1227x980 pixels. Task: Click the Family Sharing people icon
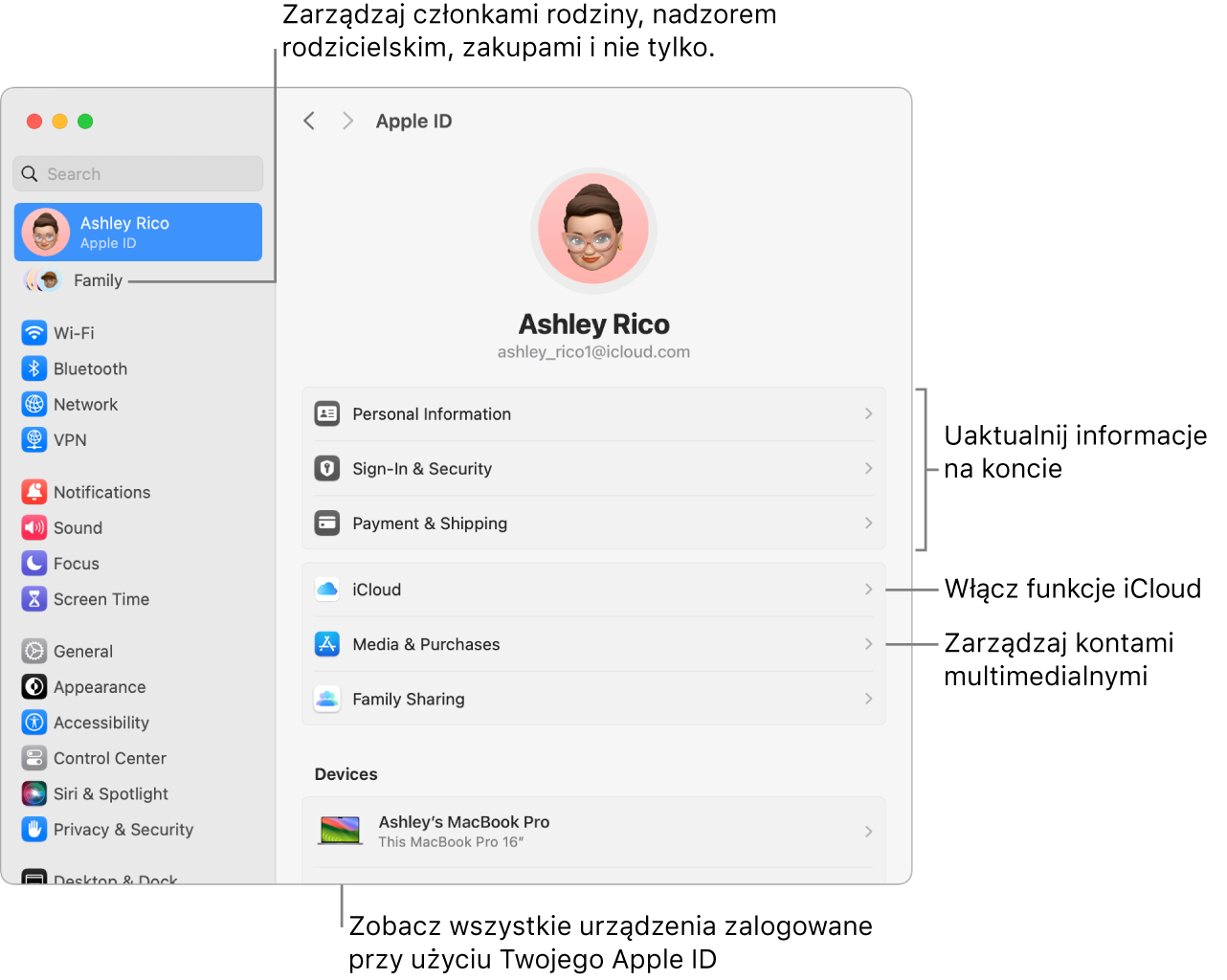coord(327,699)
